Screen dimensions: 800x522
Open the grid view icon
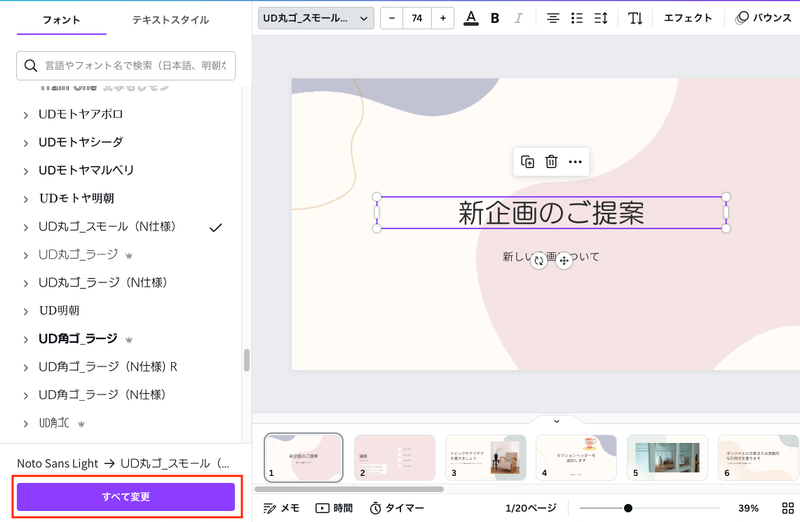(788, 508)
